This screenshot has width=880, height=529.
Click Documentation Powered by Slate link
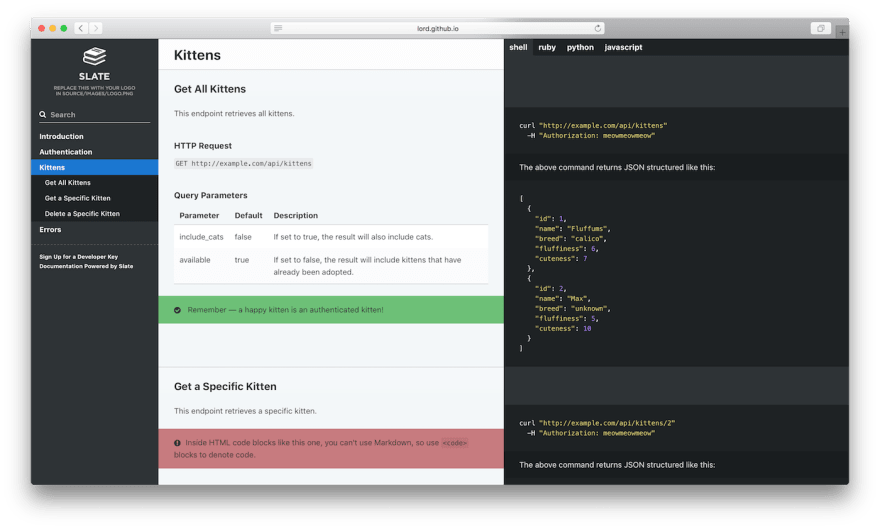pyautogui.click(x=86, y=266)
